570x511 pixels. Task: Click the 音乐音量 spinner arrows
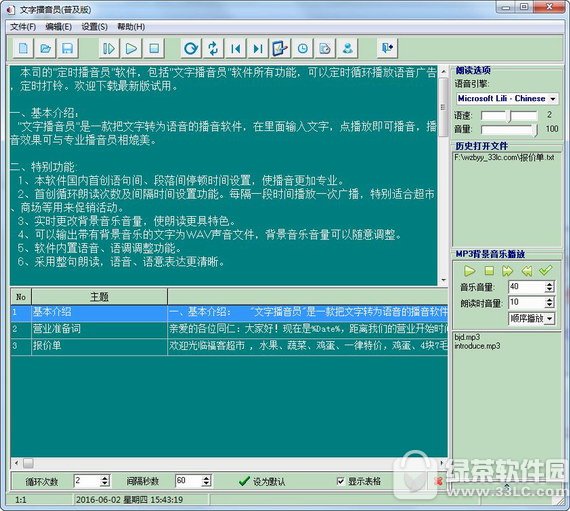(549, 287)
